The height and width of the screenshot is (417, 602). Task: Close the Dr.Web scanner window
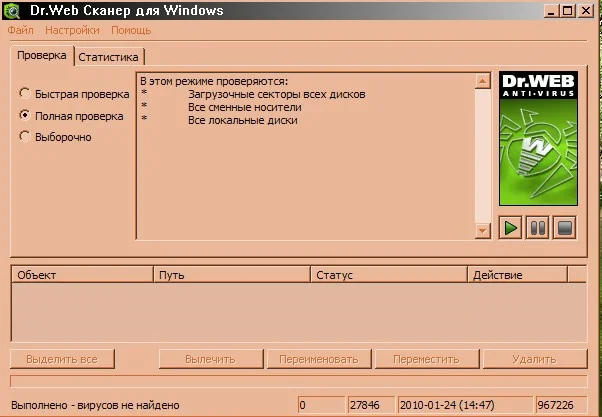pos(586,11)
